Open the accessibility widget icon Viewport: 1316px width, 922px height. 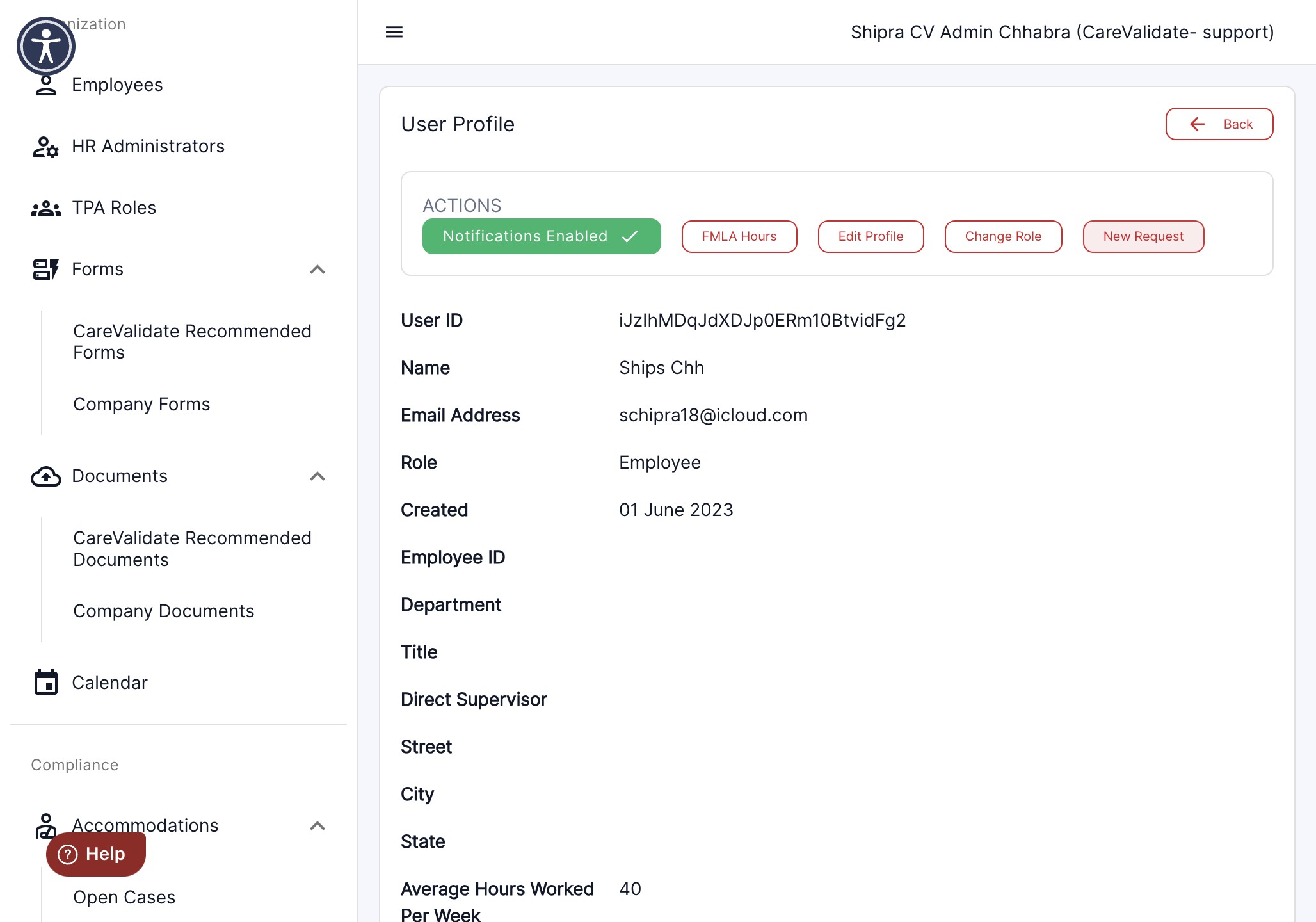tap(46, 46)
